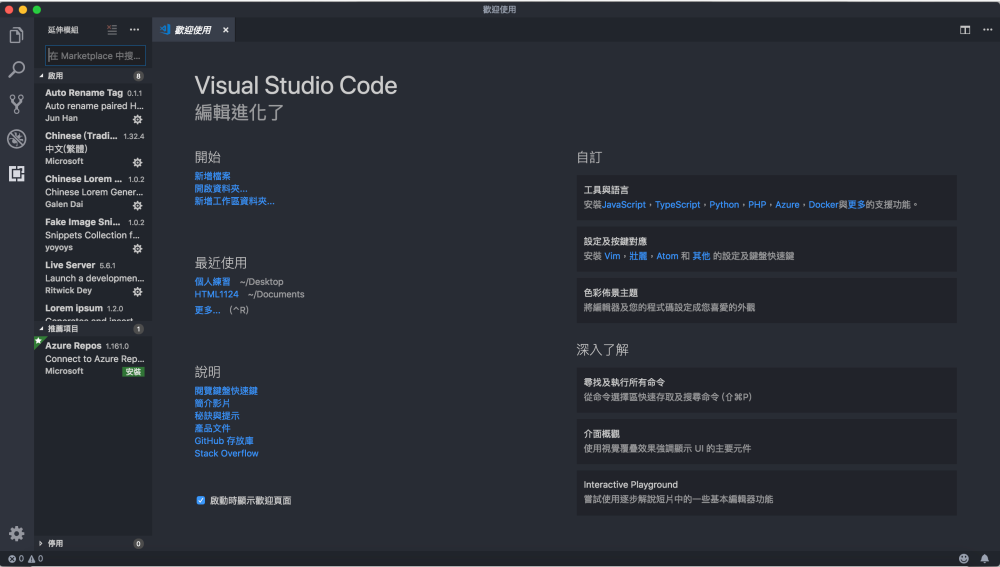Close the 歡迎使用 tab
Viewport: 1000px width, 567px height.
(x=226, y=30)
